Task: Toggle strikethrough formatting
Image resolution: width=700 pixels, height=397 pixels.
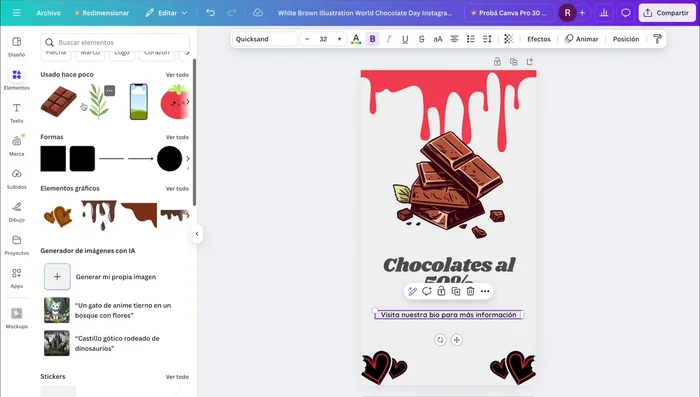Action: pyautogui.click(x=421, y=39)
